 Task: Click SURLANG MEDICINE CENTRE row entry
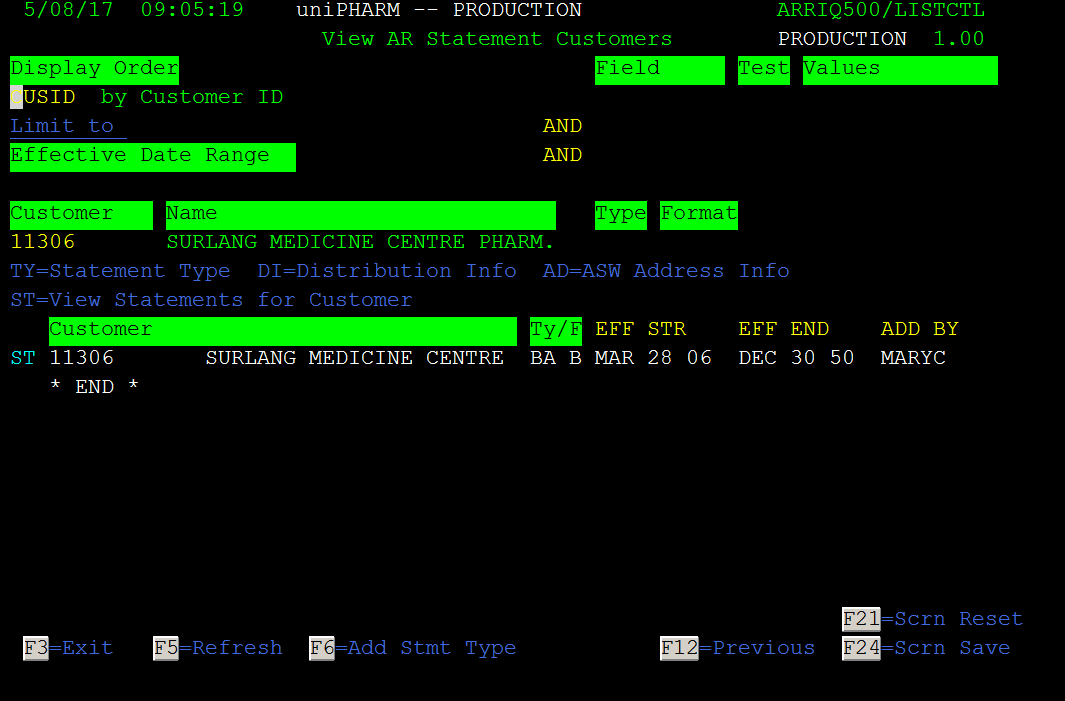(x=355, y=358)
